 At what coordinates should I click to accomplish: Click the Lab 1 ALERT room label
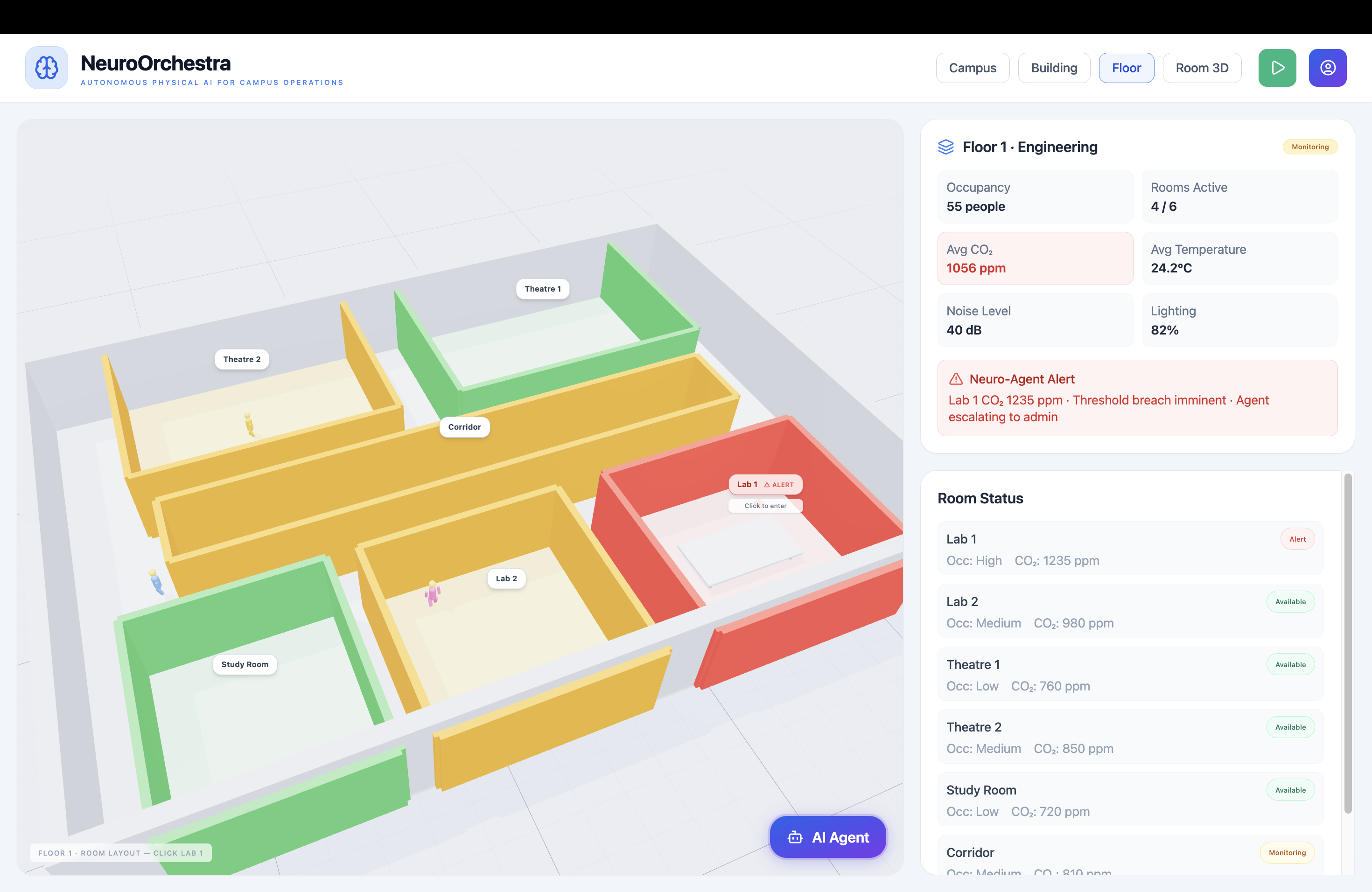coord(764,484)
